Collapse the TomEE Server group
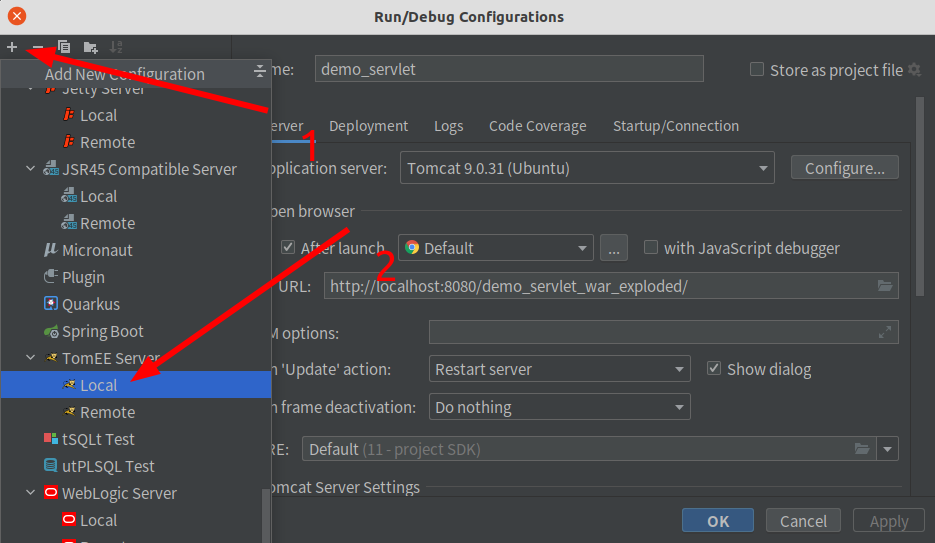This screenshot has width=935, height=543. pyautogui.click(x=30, y=358)
